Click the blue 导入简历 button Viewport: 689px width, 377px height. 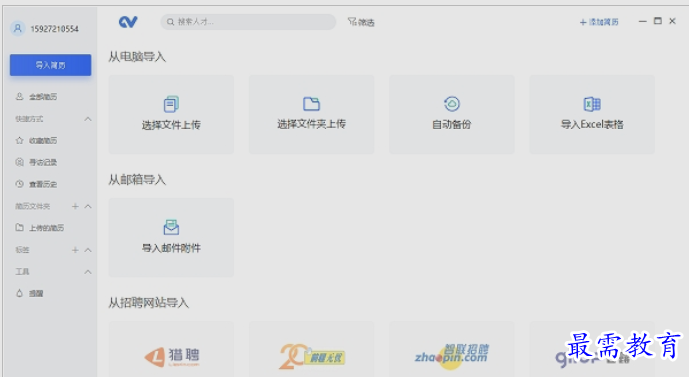(51, 65)
